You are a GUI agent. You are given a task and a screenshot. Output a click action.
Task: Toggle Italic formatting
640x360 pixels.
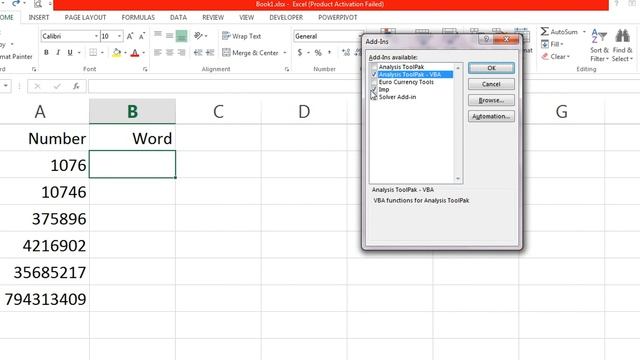point(58,53)
